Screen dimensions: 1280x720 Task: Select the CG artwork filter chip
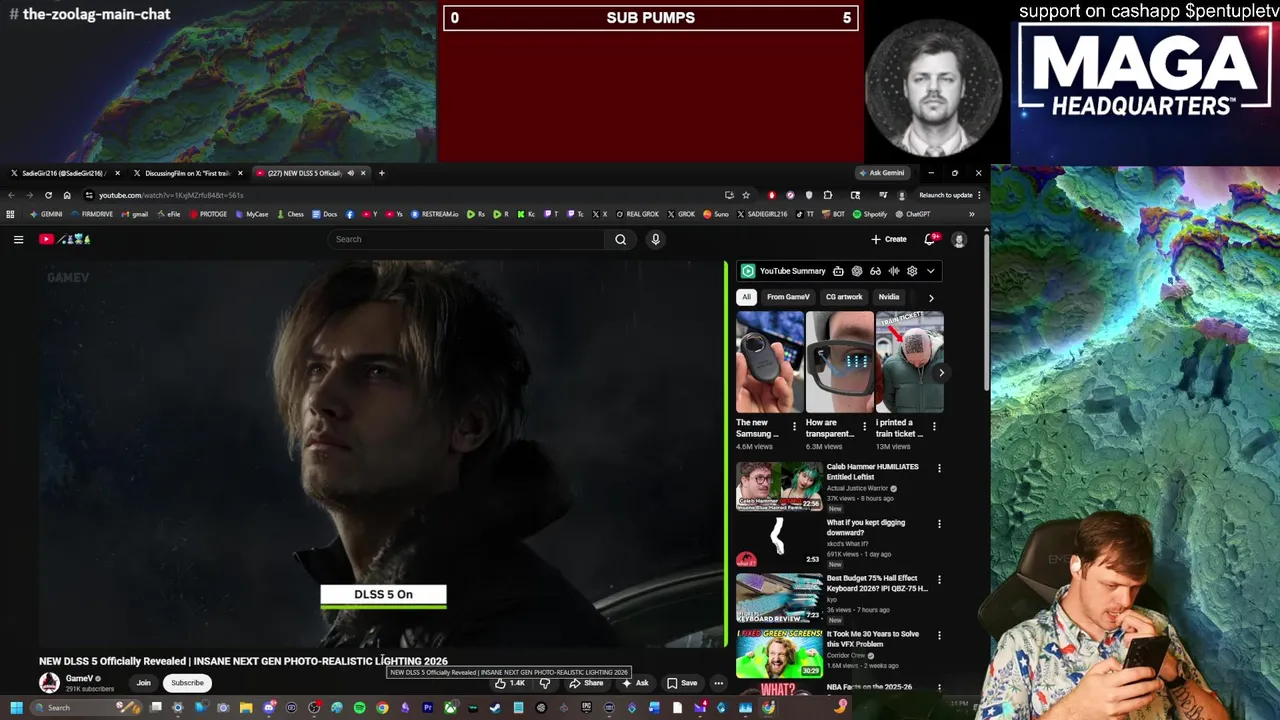844,297
